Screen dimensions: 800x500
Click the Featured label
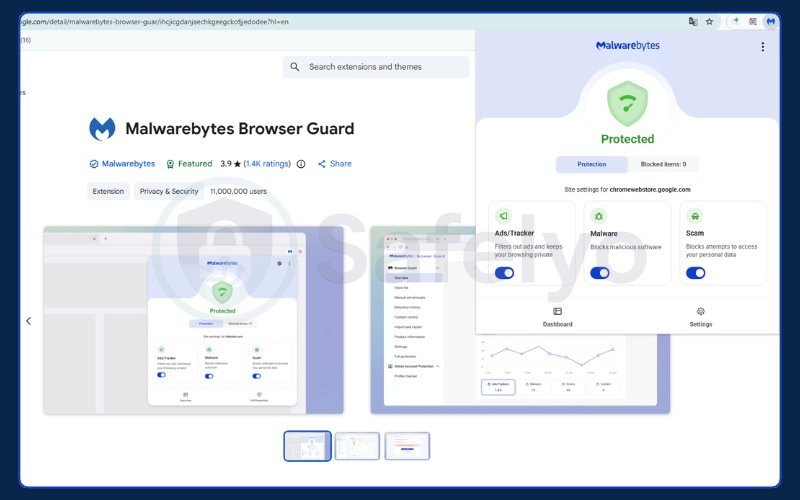[195, 164]
